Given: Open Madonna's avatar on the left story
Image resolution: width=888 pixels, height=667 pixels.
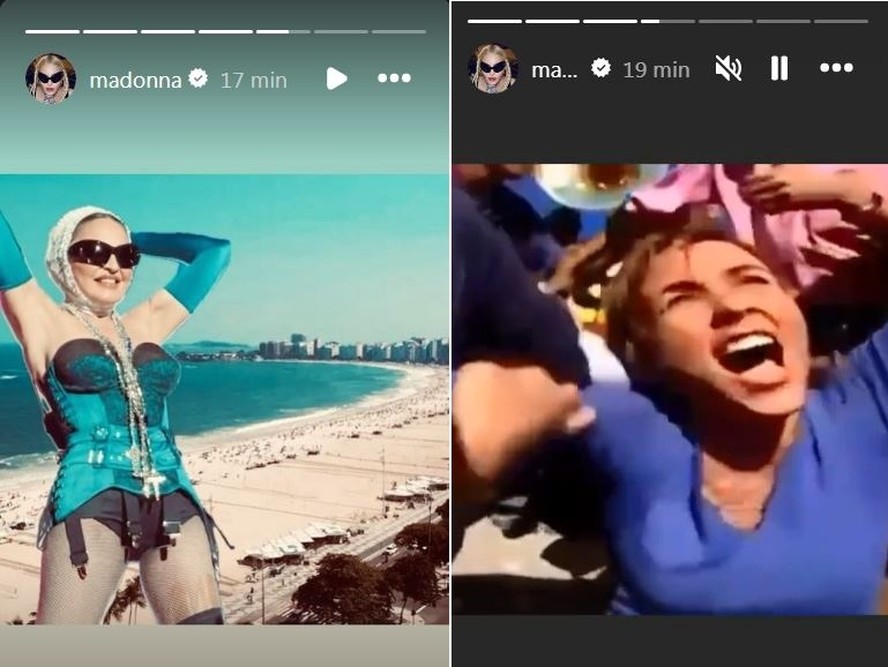Looking at the screenshot, I should [x=50, y=79].
